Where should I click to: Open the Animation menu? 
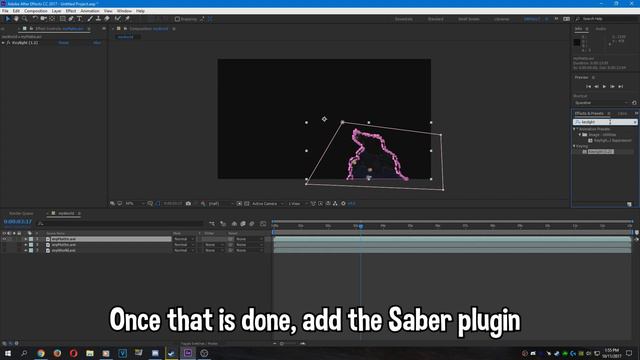(90, 11)
